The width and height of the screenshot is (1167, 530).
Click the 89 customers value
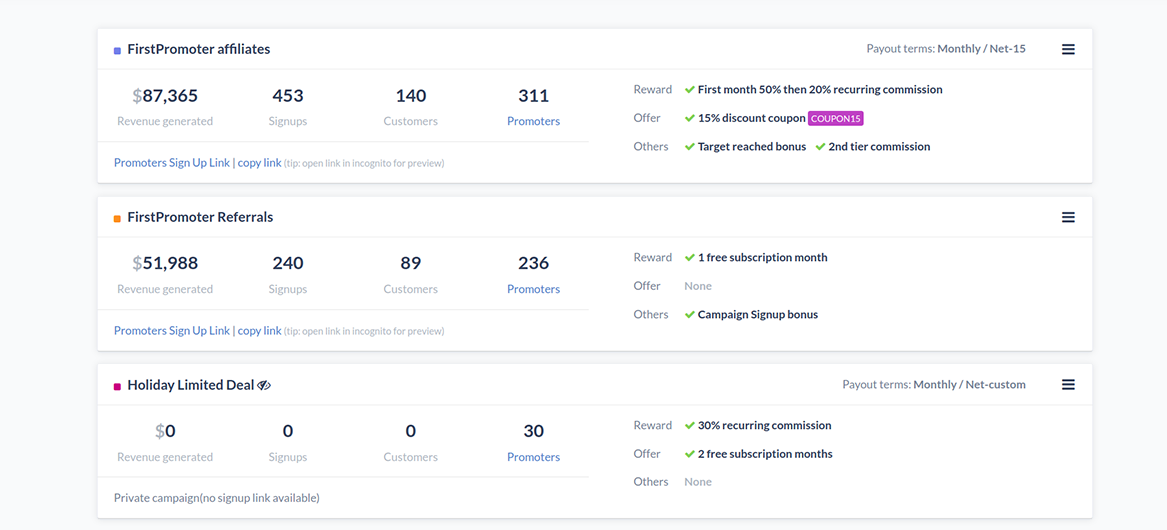[x=411, y=263]
